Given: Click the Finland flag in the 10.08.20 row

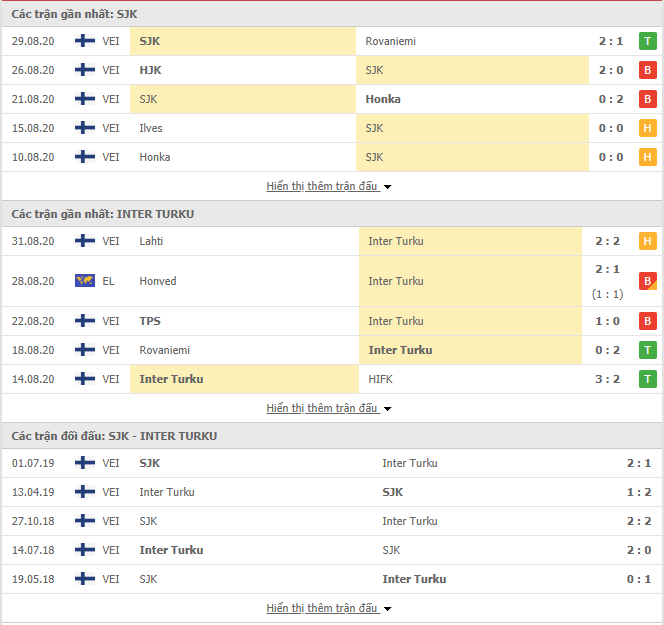Looking at the screenshot, I should pos(85,157).
